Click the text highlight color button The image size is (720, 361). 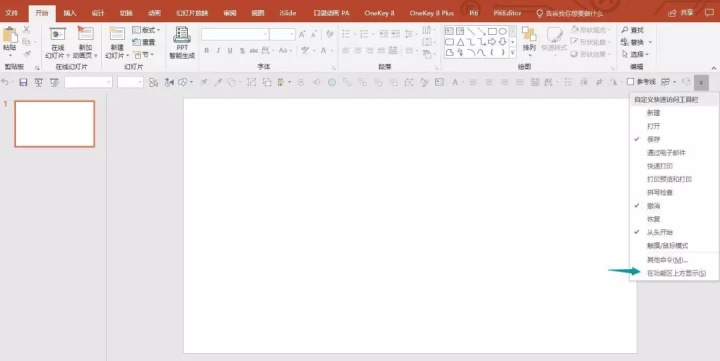pos(305,51)
